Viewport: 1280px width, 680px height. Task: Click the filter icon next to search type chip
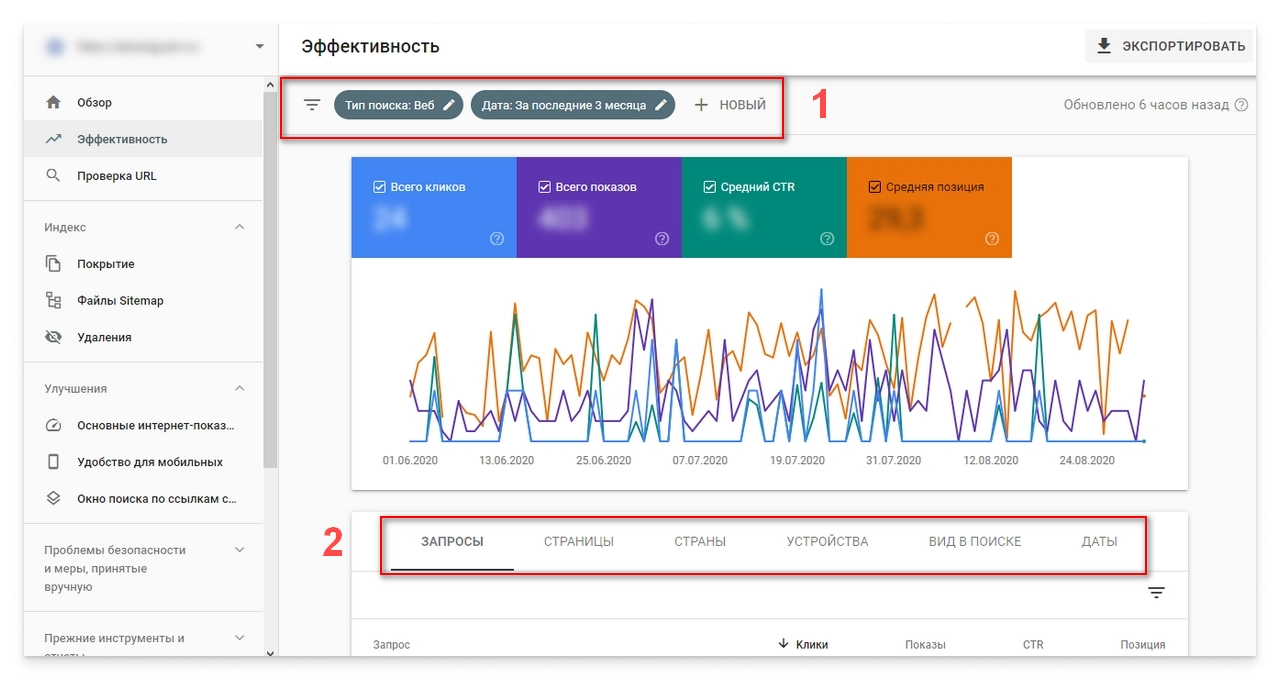(312, 105)
